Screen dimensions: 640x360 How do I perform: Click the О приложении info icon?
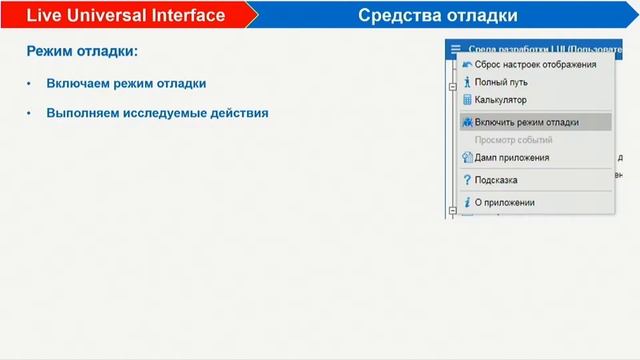click(x=467, y=202)
